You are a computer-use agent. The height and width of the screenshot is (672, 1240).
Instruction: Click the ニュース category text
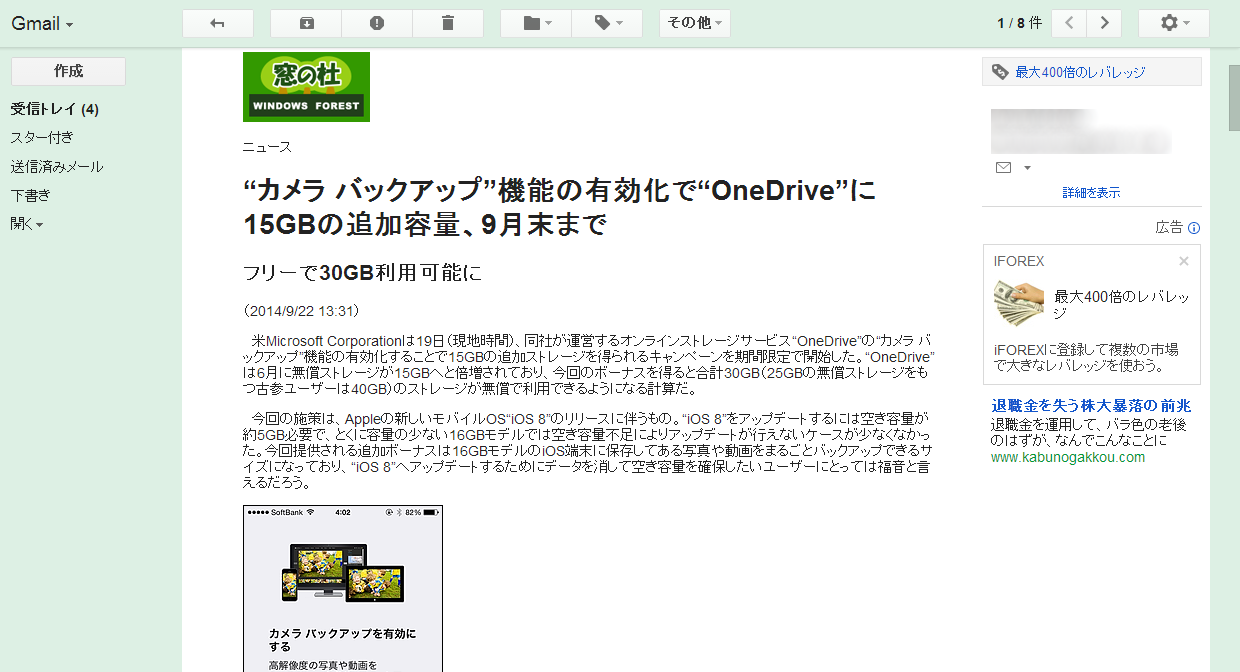point(267,147)
